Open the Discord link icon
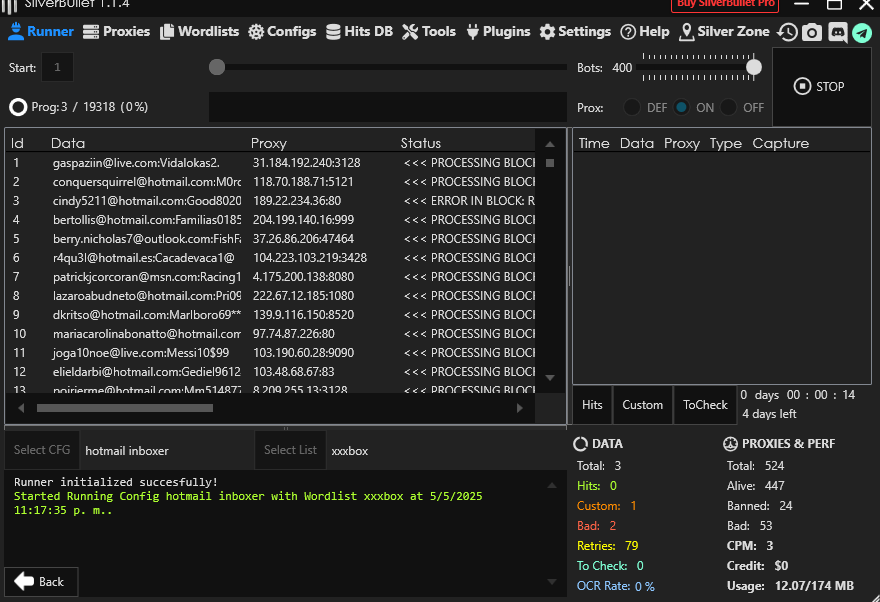Image resolution: width=880 pixels, height=602 pixels. click(837, 32)
